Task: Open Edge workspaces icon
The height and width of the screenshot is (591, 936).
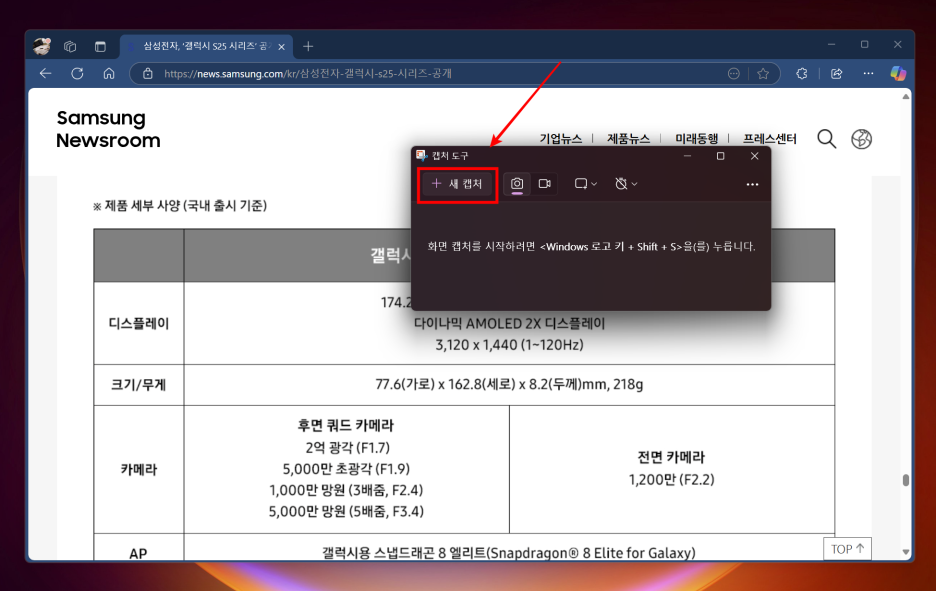Action: [70, 46]
